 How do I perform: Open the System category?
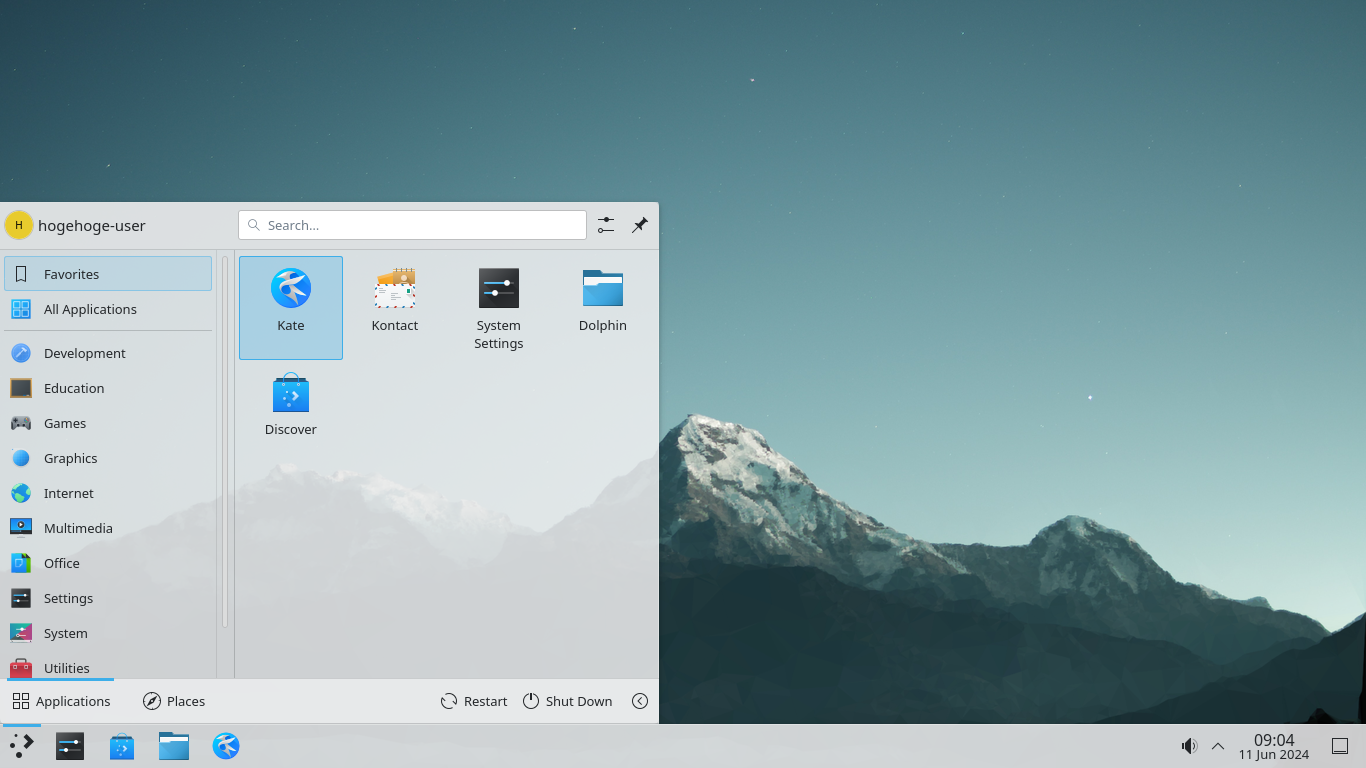[108, 633]
